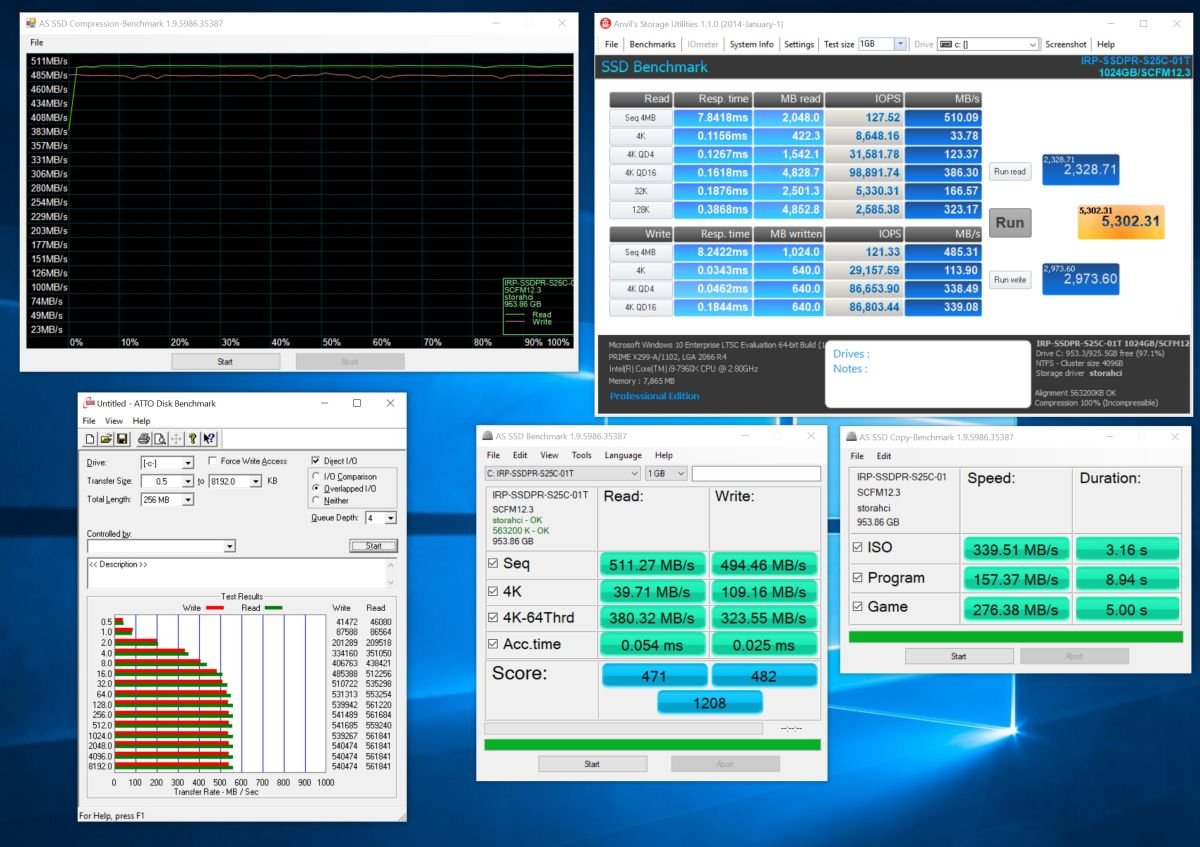Click the AS SSD Copy-Benchmark window title icon
This screenshot has height=847, width=1200.
[850, 436]
